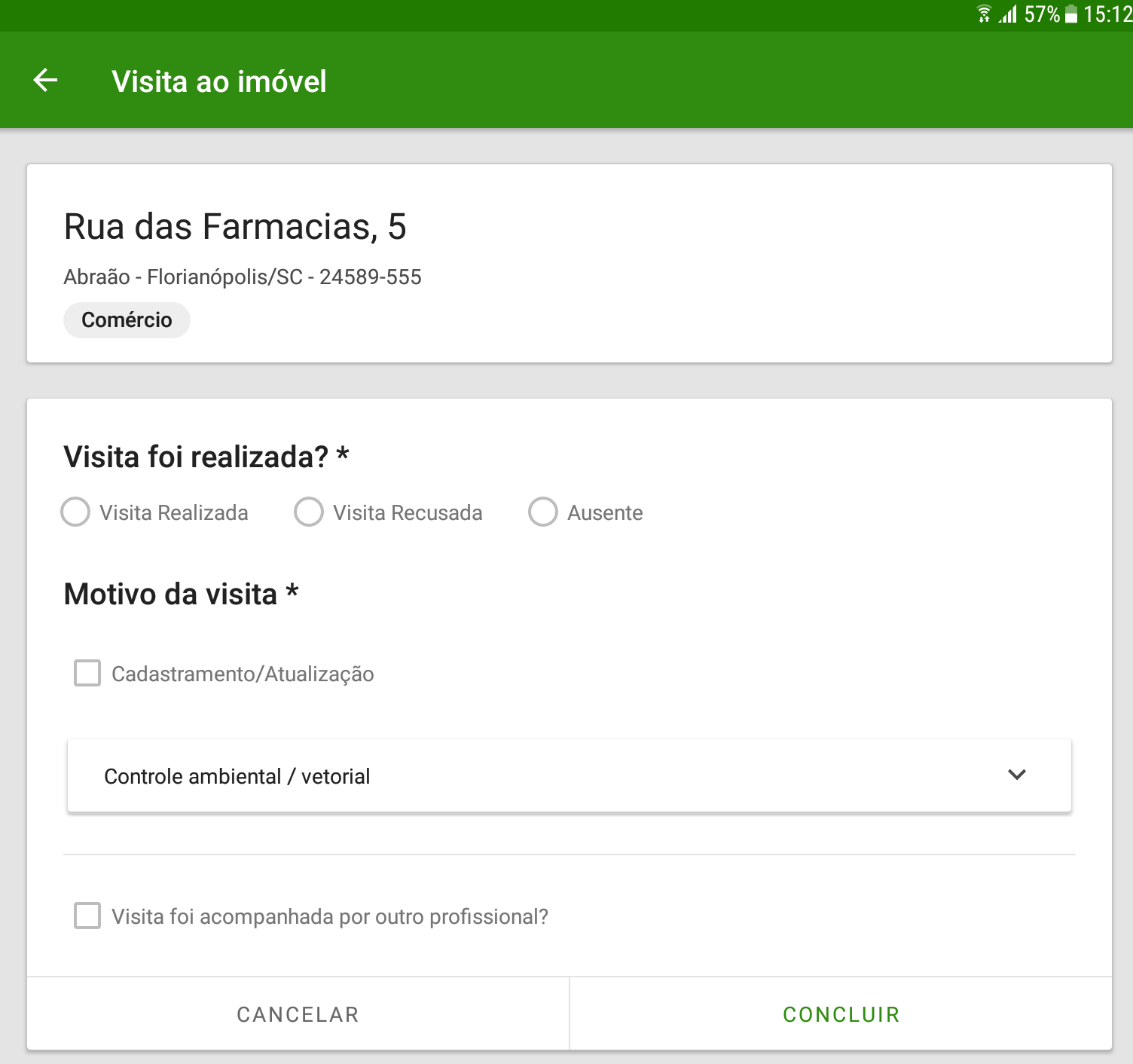
Task: Choose the Visita Recusada option
Action: (x=309, y=512)
